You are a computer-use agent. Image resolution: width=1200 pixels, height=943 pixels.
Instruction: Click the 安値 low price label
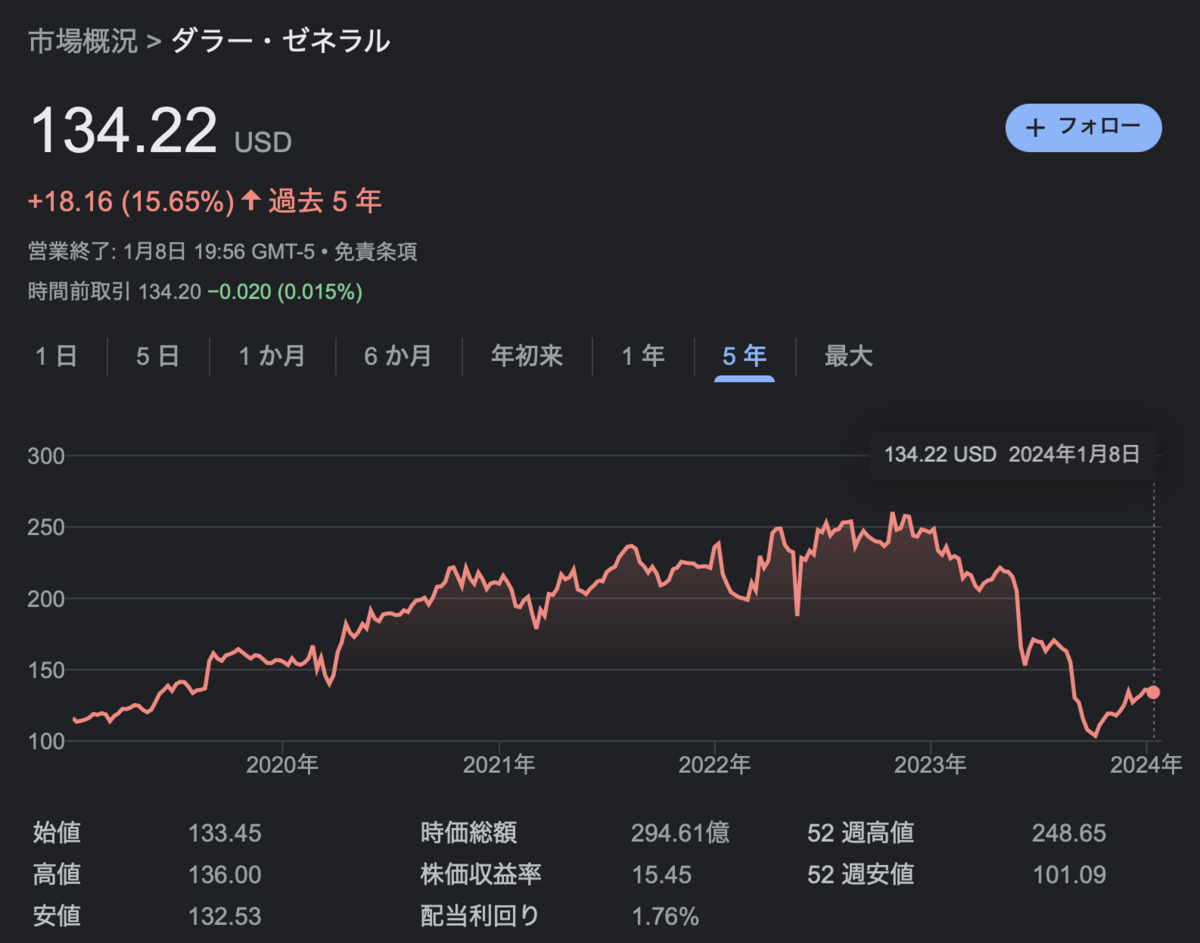point(57,916)
